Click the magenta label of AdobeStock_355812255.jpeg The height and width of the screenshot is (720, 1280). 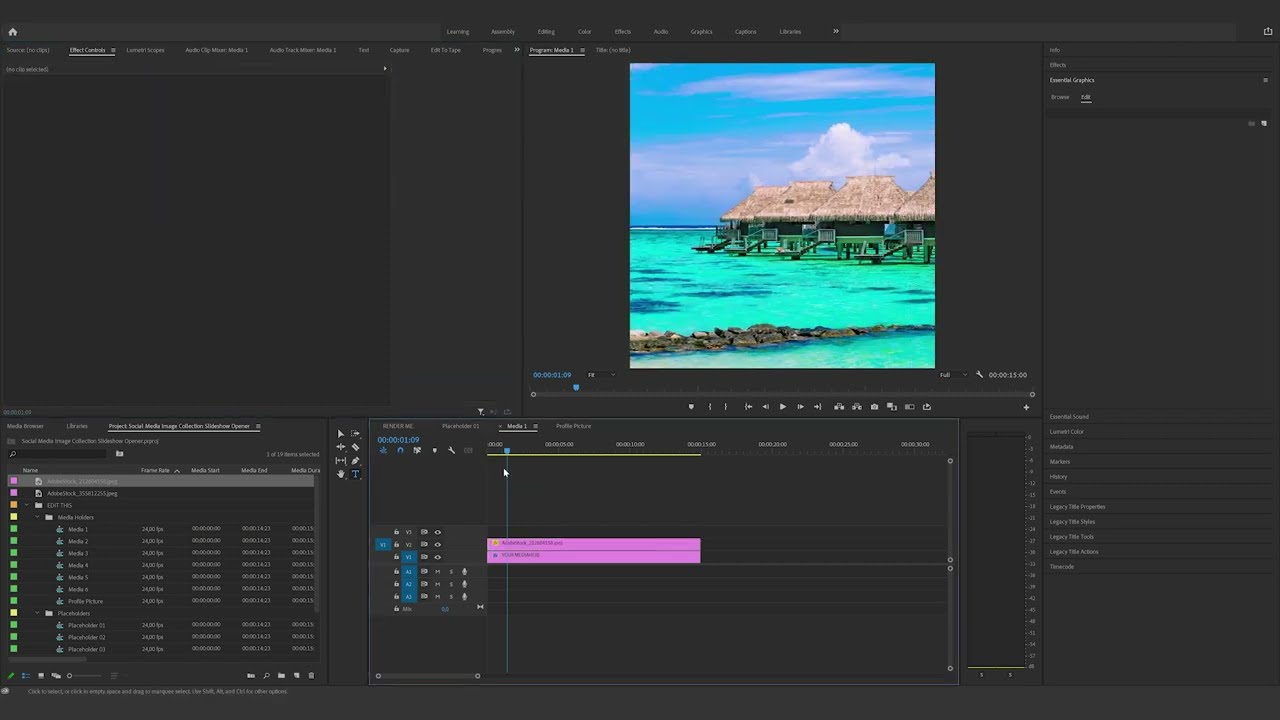[x=13, y=493]
